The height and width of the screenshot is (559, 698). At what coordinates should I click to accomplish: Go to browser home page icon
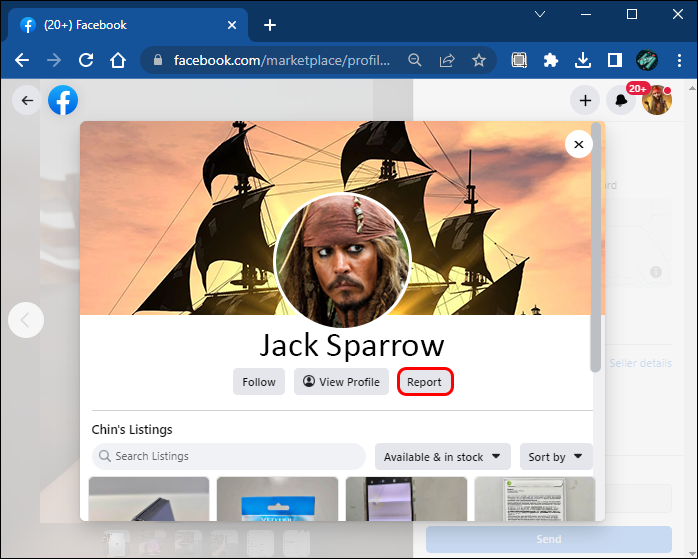coord(118,60)
